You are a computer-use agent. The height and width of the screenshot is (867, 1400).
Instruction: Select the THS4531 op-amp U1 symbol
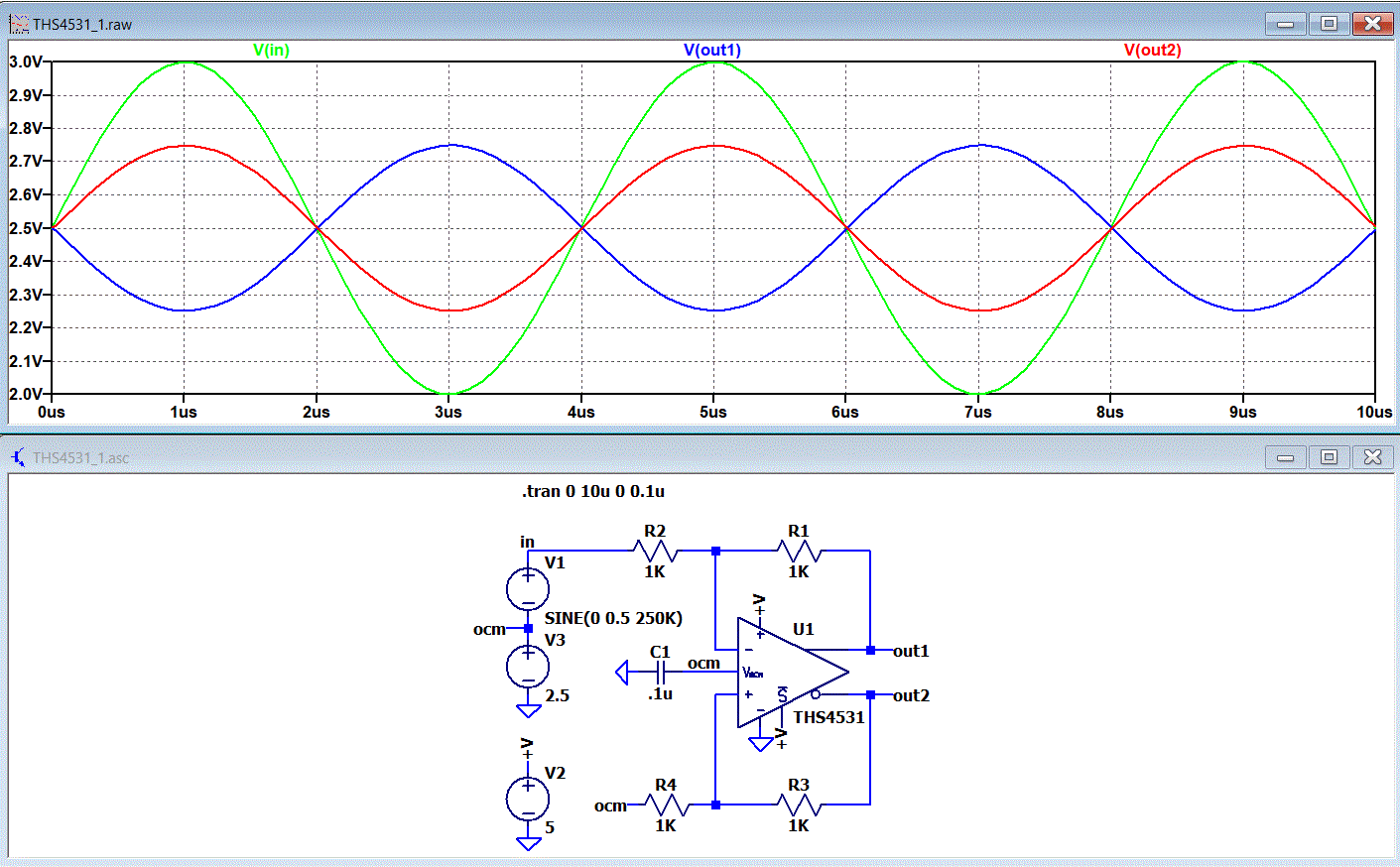tap(792, 673)
